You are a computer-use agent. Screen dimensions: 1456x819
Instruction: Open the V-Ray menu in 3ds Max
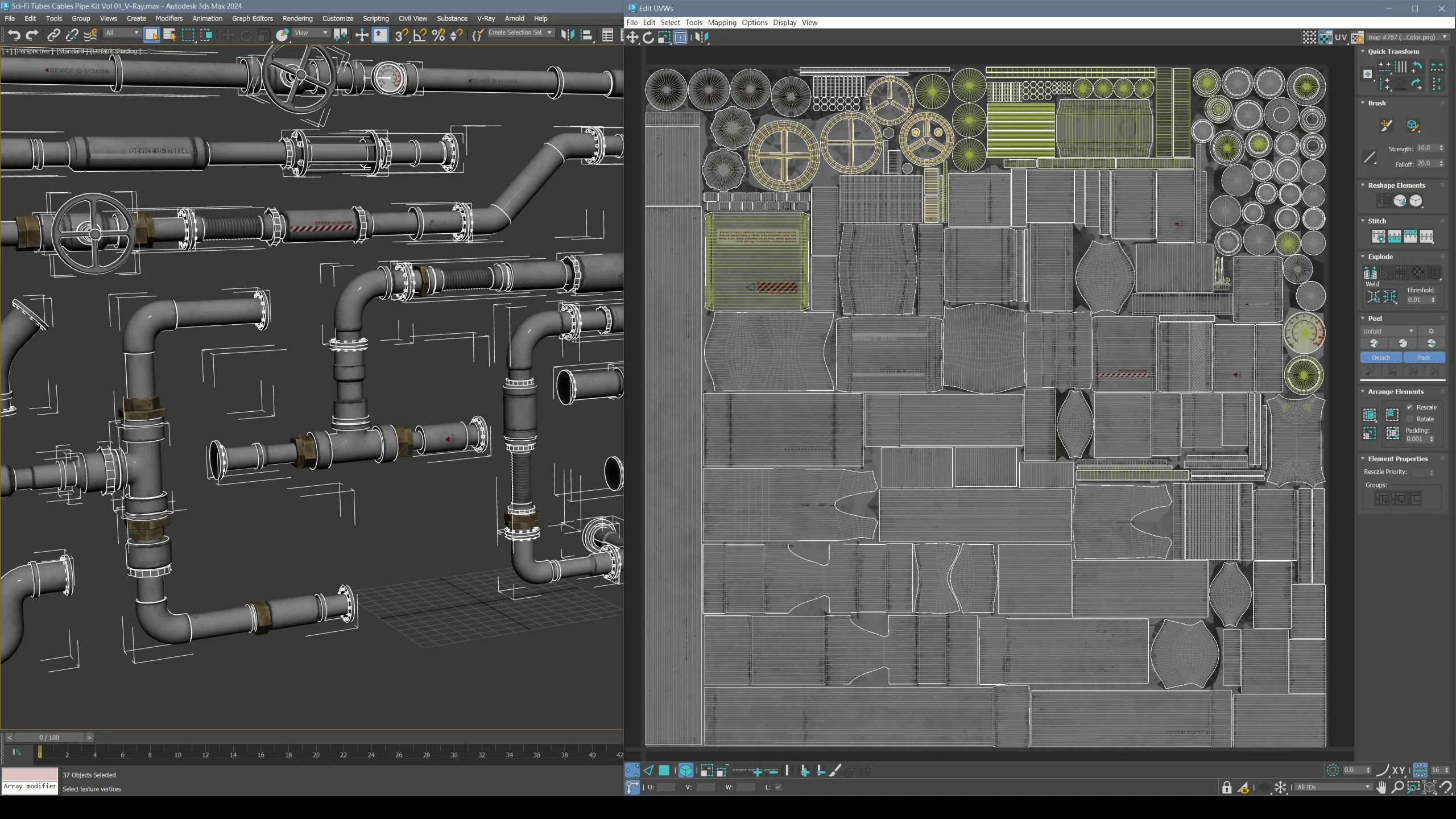pos(486,18)
